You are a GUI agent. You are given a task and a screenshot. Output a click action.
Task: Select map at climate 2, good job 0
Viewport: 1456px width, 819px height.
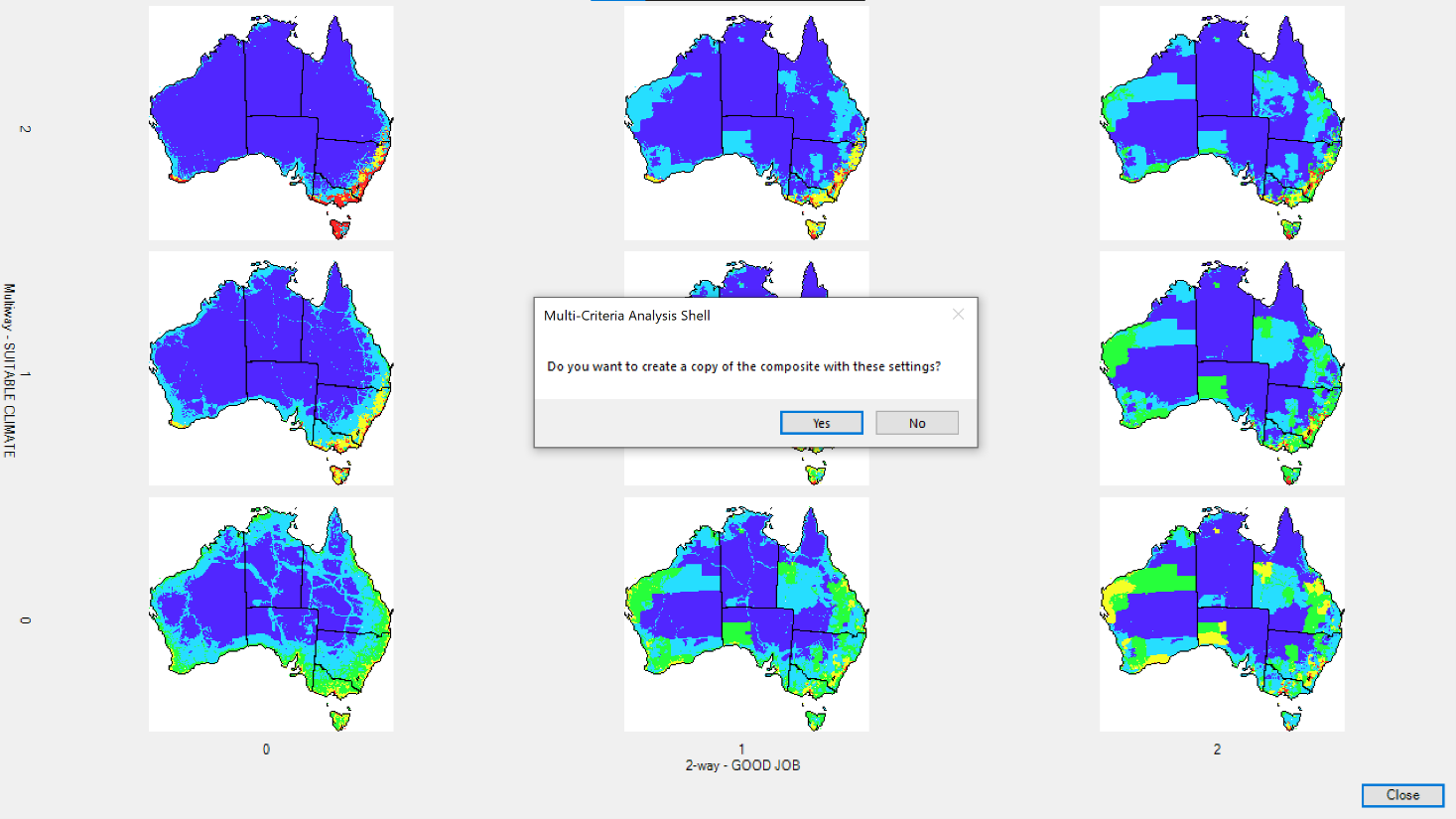pos(271,123)
